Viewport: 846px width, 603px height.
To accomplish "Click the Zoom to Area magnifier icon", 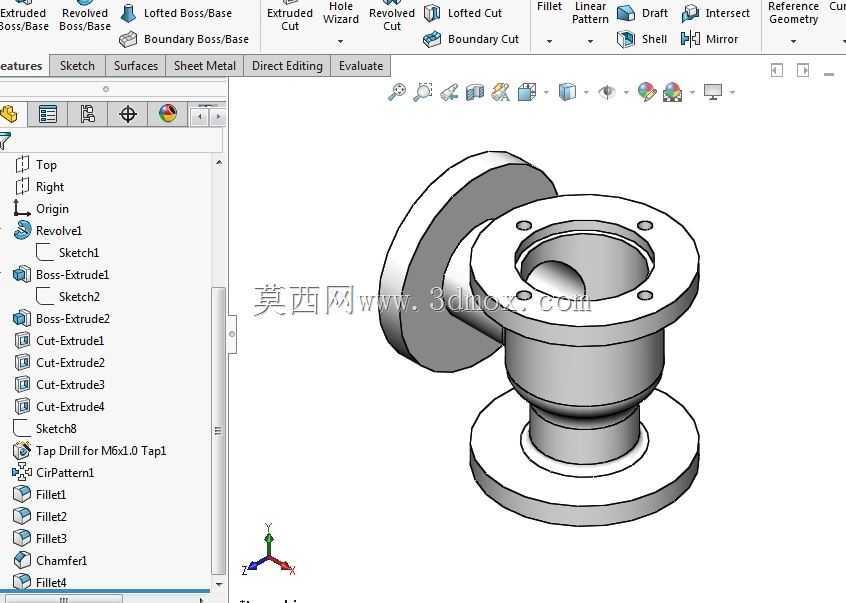I will (423, 92).
